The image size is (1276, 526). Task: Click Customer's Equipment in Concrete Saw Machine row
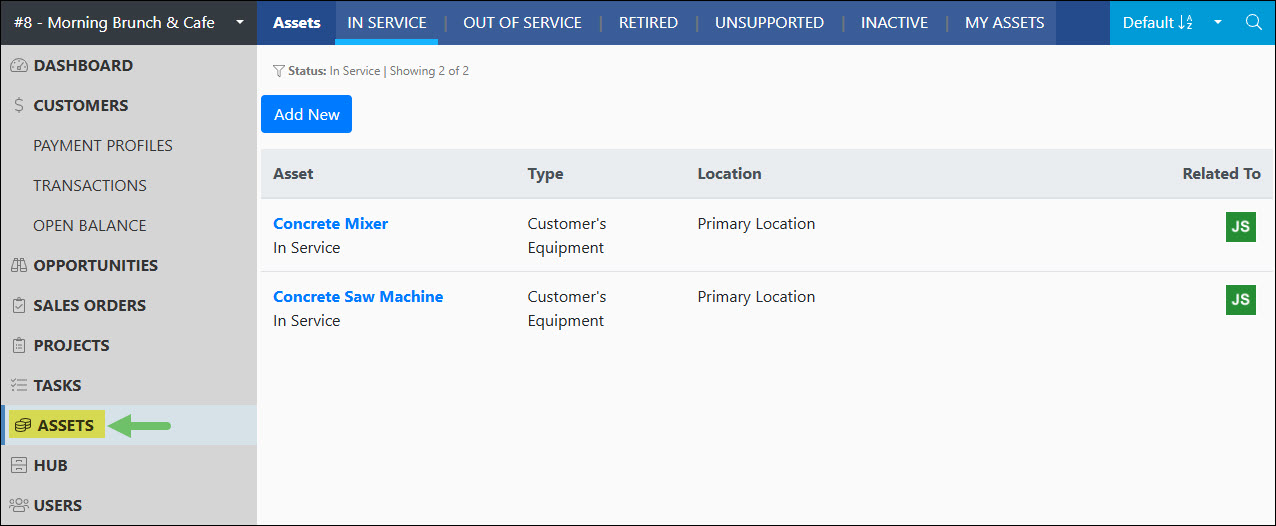(567, 309)
